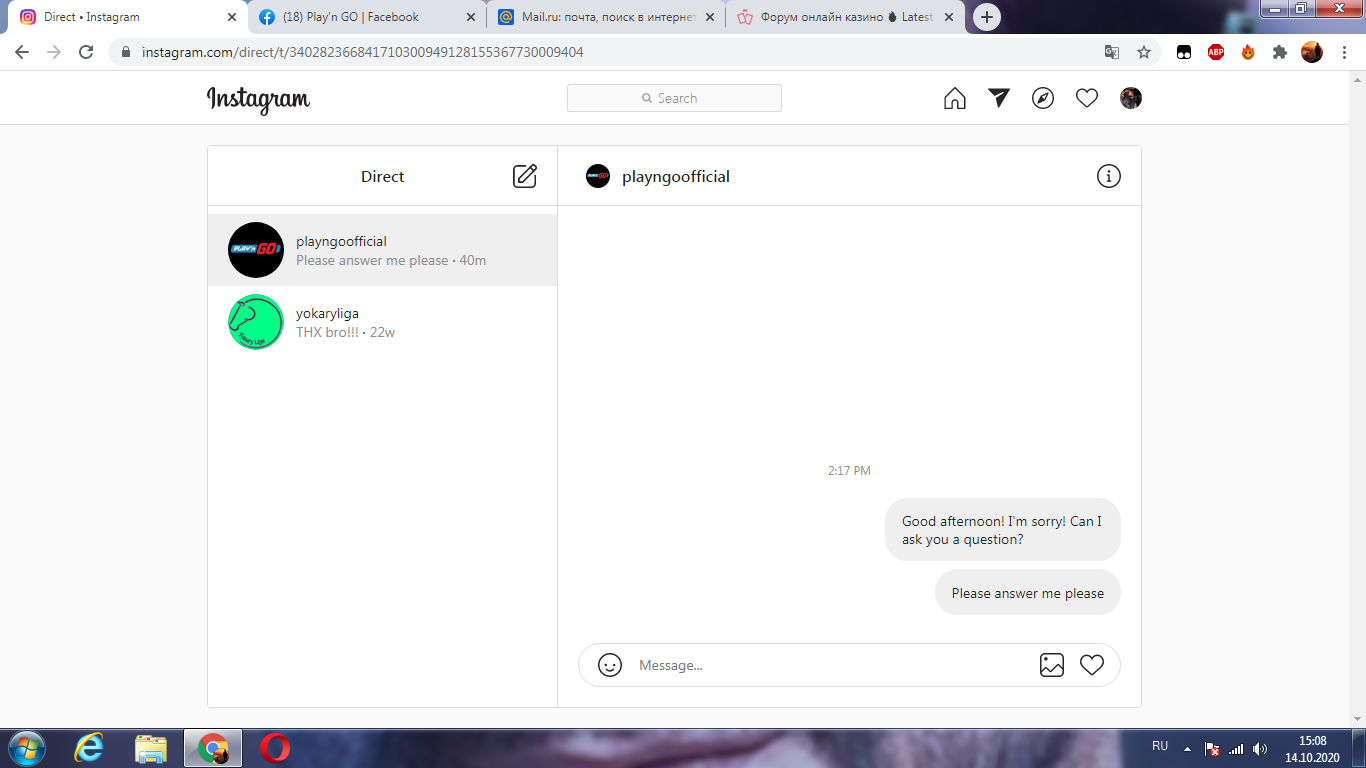This screenshot has width=1366, height=768.
Task: Open Chrome profile avatar
Action: (x=1312, y=52)
